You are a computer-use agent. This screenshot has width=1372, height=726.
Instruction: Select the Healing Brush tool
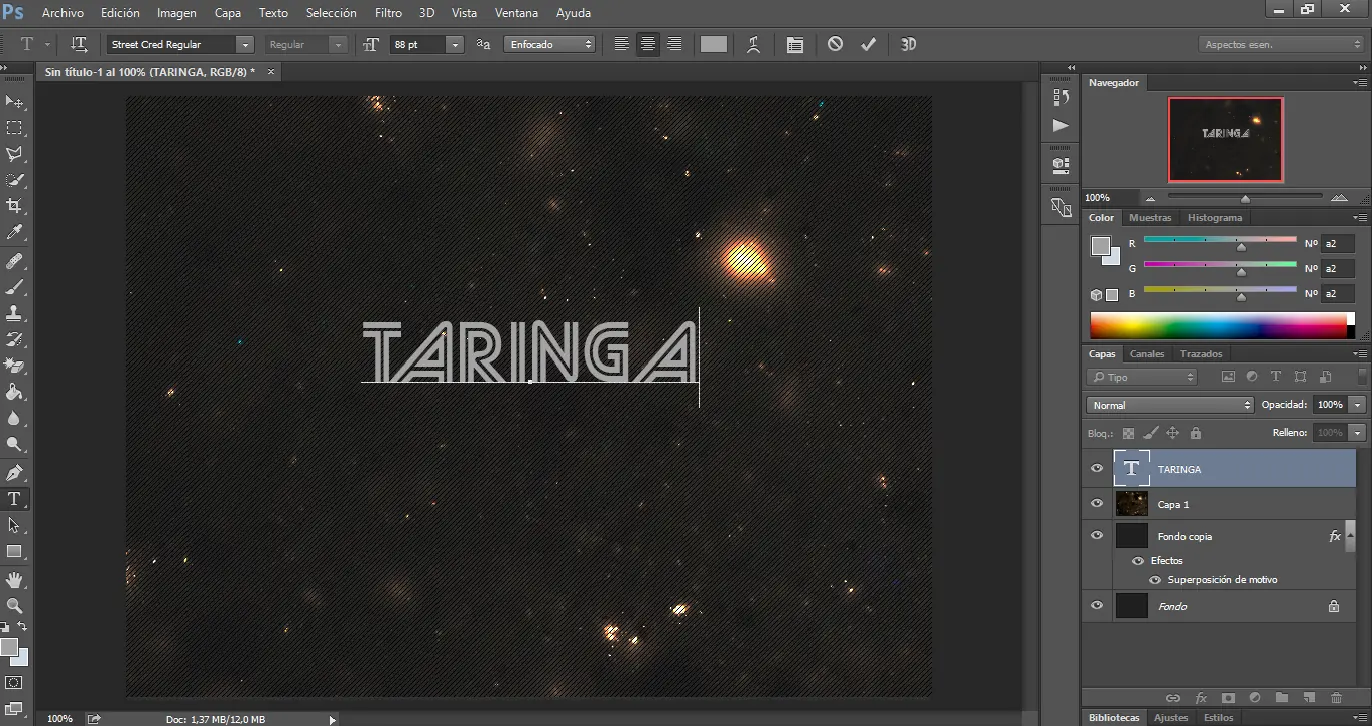click(x=14, y=261)
